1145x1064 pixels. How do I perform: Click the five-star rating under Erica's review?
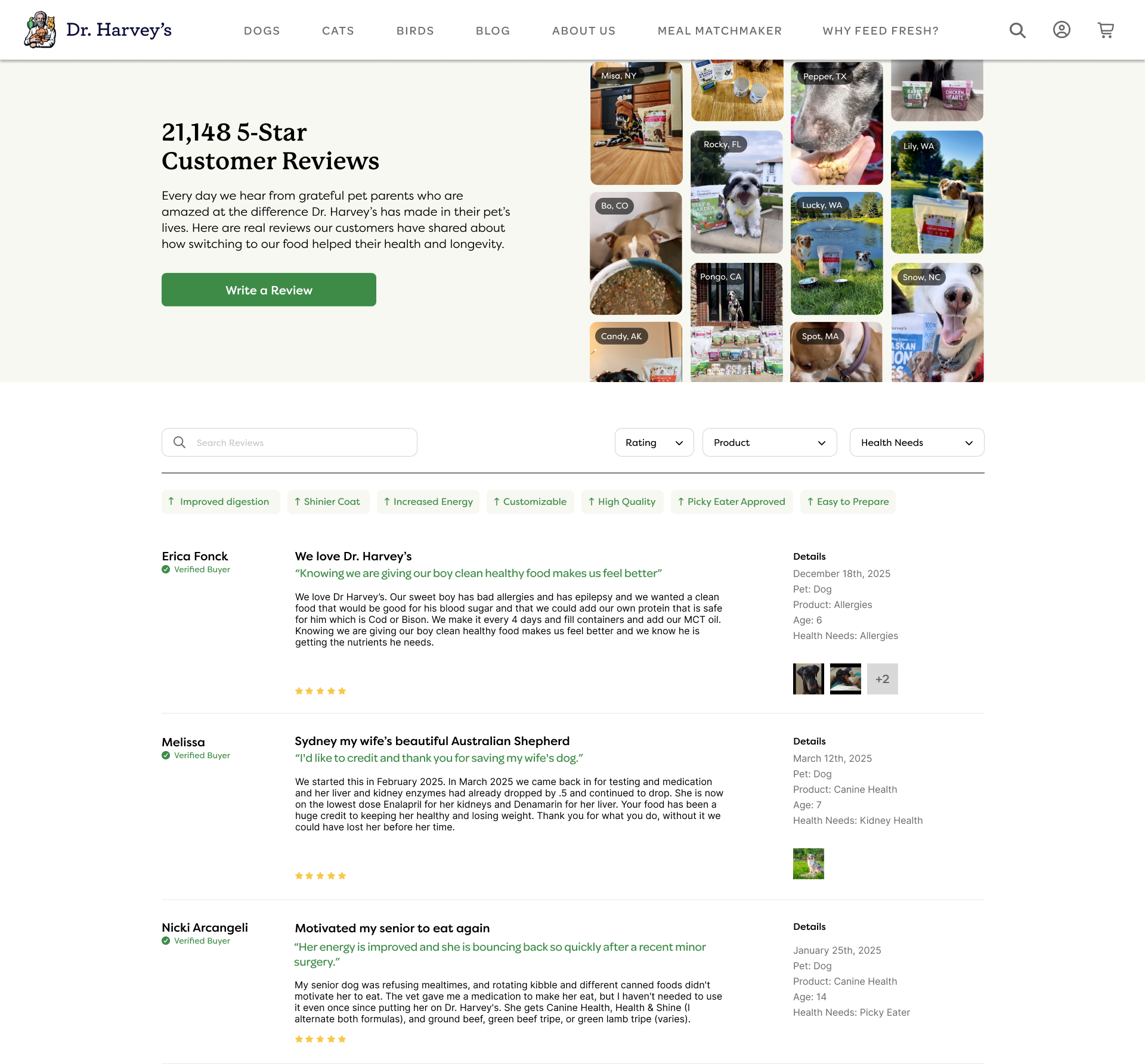coord(320,691)
